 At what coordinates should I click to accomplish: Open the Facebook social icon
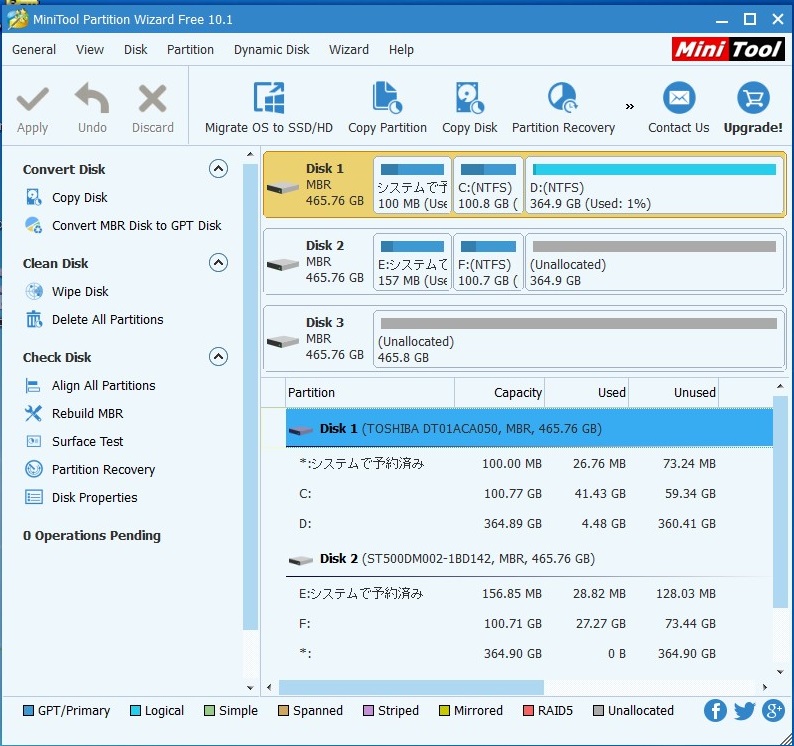(715, 711)
